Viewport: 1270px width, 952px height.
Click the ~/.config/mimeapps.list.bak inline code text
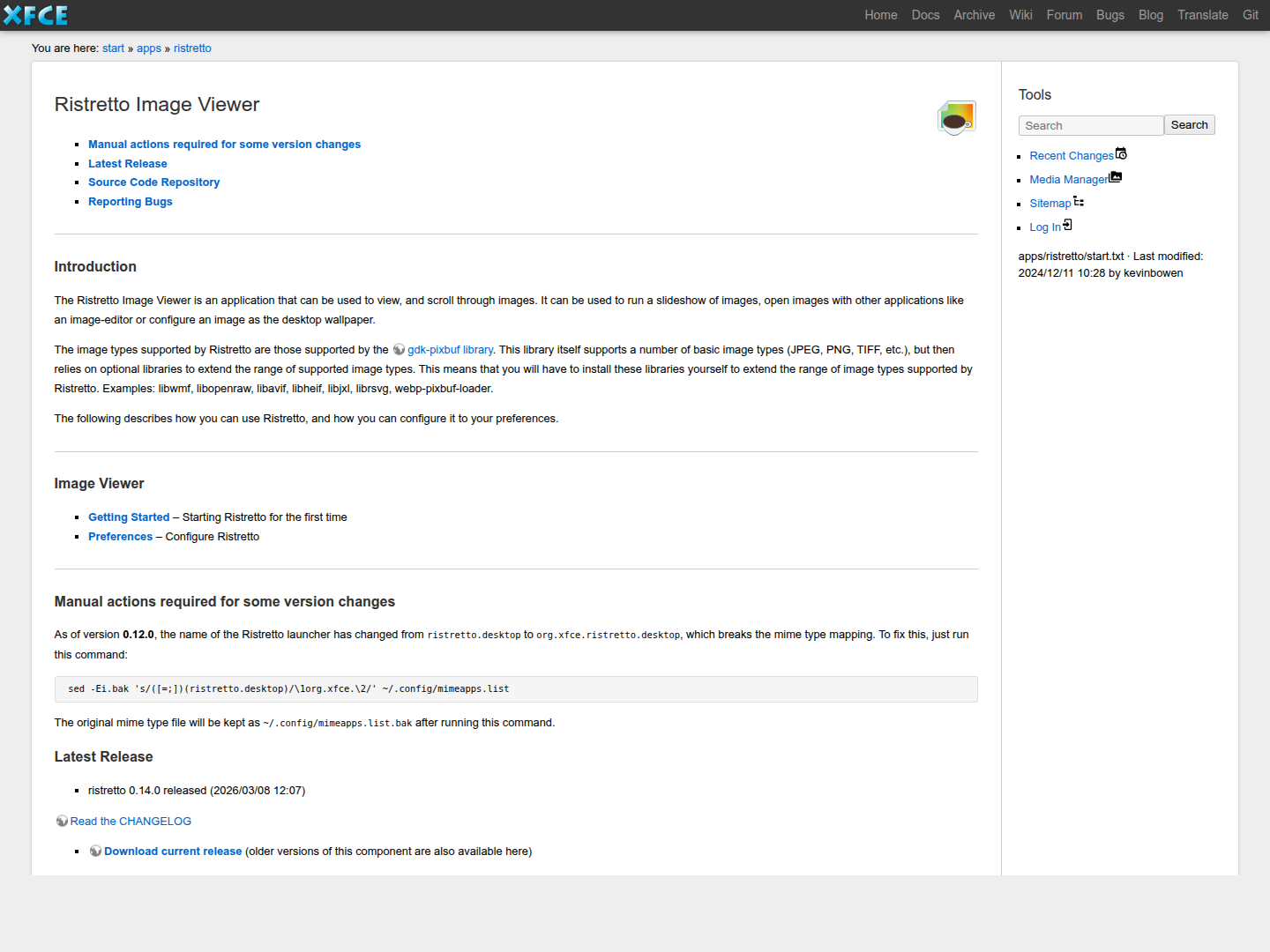(338, 724)
